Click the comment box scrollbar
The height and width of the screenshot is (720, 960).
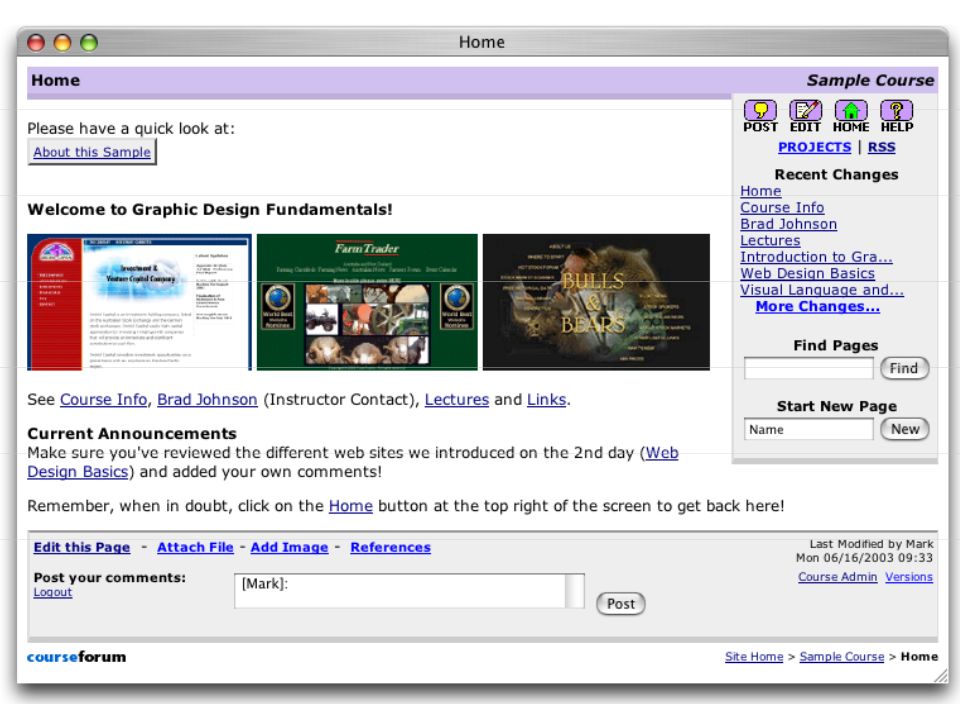(576, 591)
